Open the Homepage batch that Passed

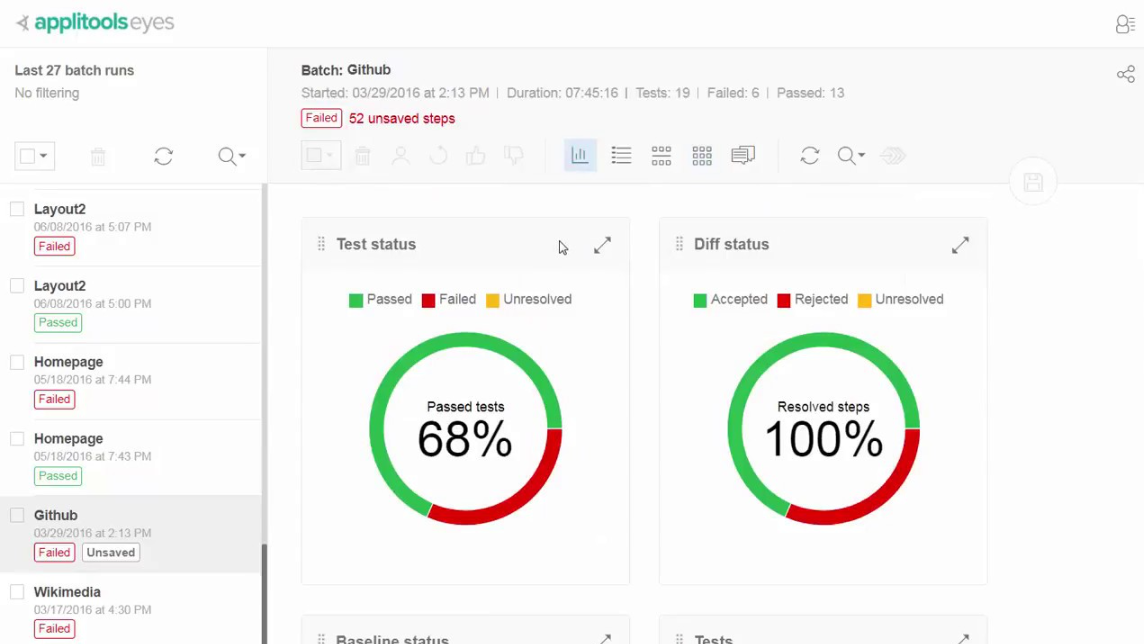click(68, 439)
